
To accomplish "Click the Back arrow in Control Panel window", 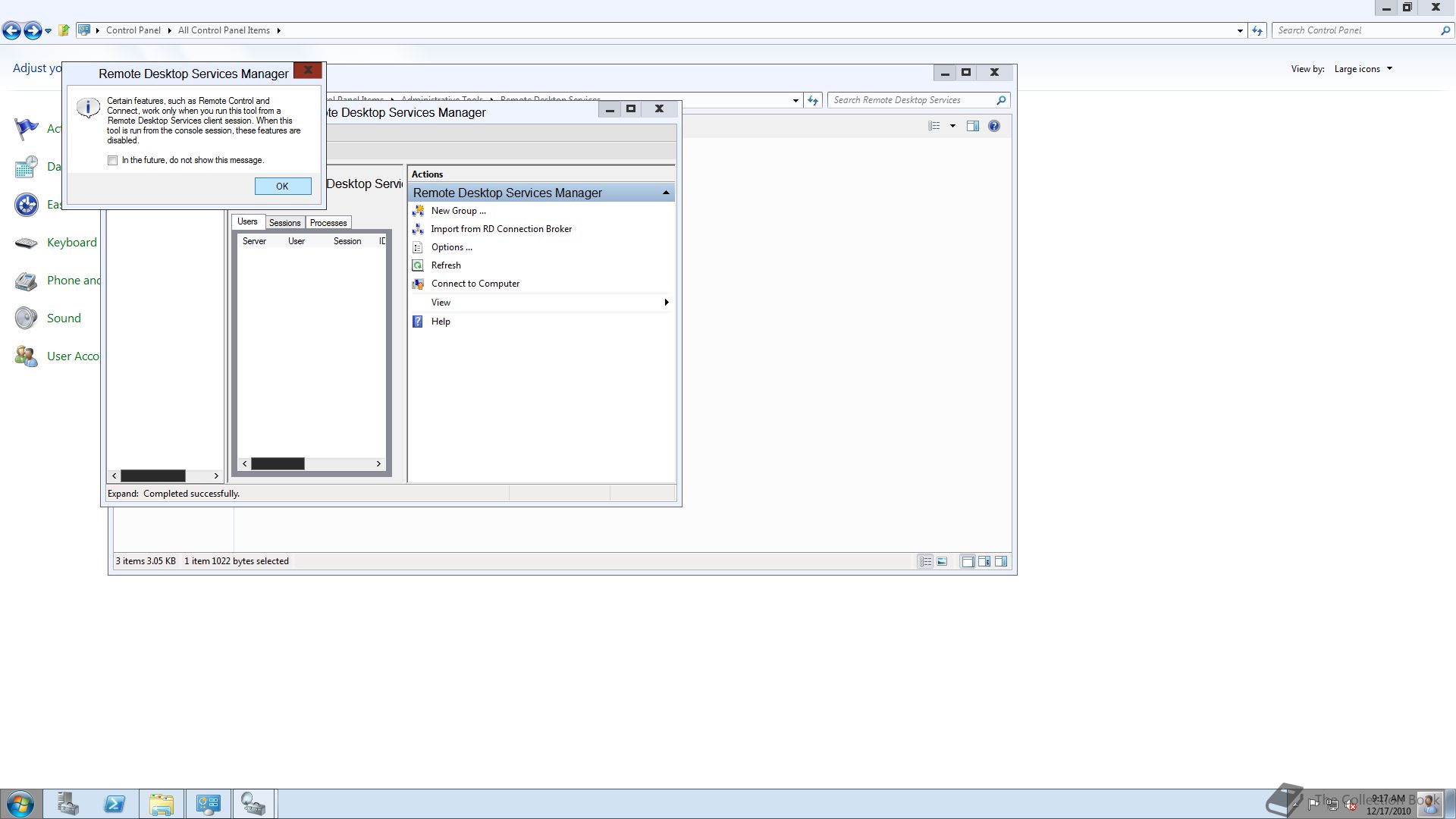I will [11, 30].
